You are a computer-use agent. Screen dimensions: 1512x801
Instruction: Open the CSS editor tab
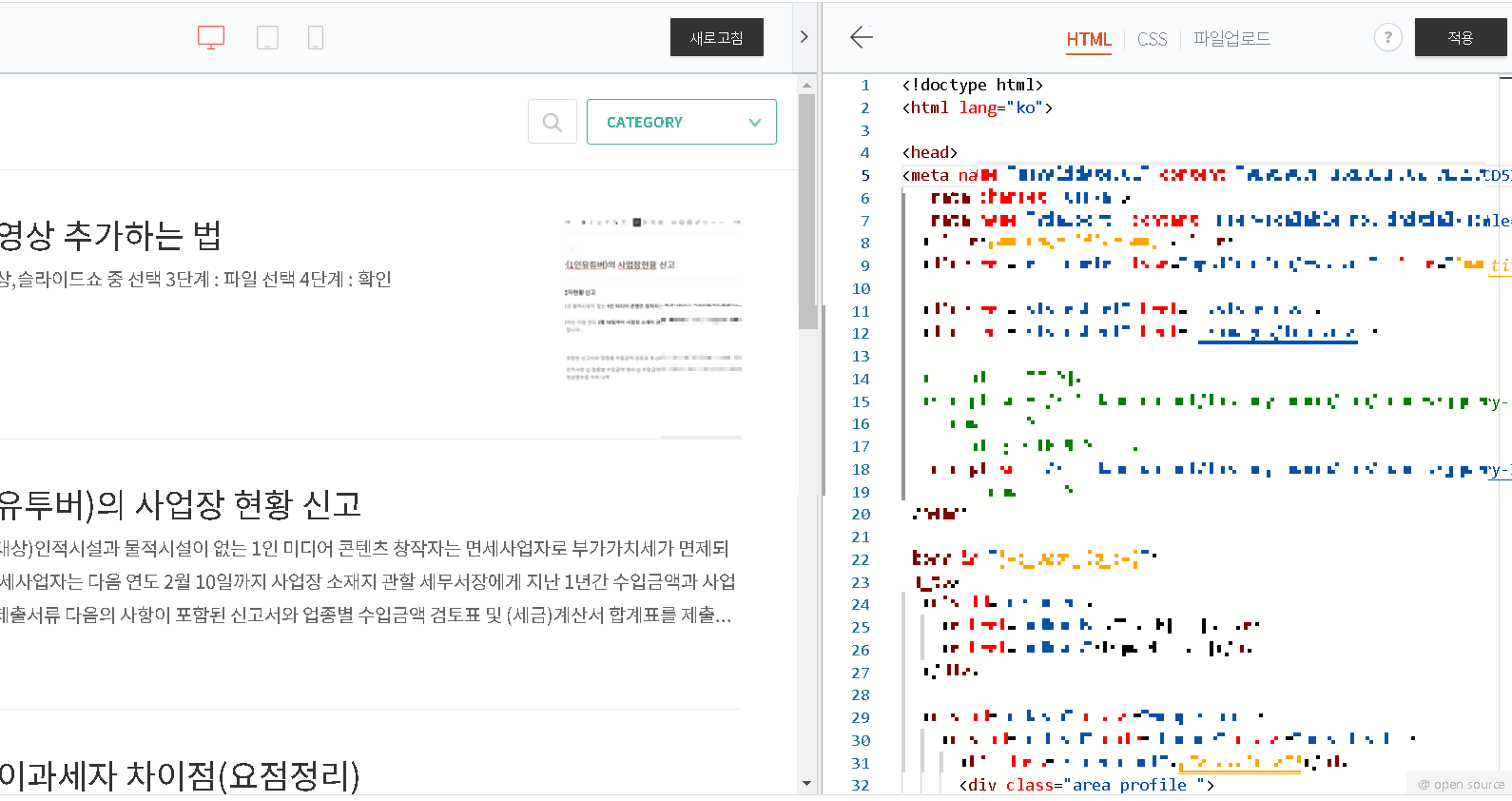[1152, 39]
